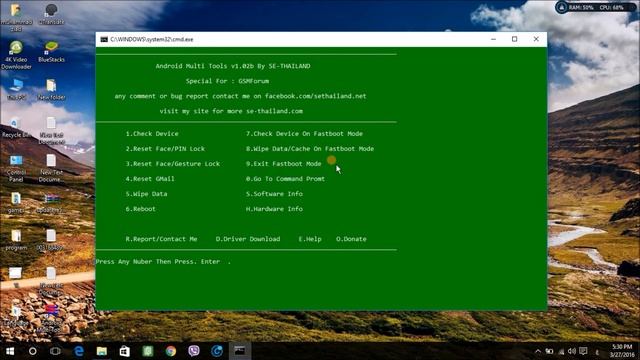Select the Control Panel desktop icon

click(16, 168)
